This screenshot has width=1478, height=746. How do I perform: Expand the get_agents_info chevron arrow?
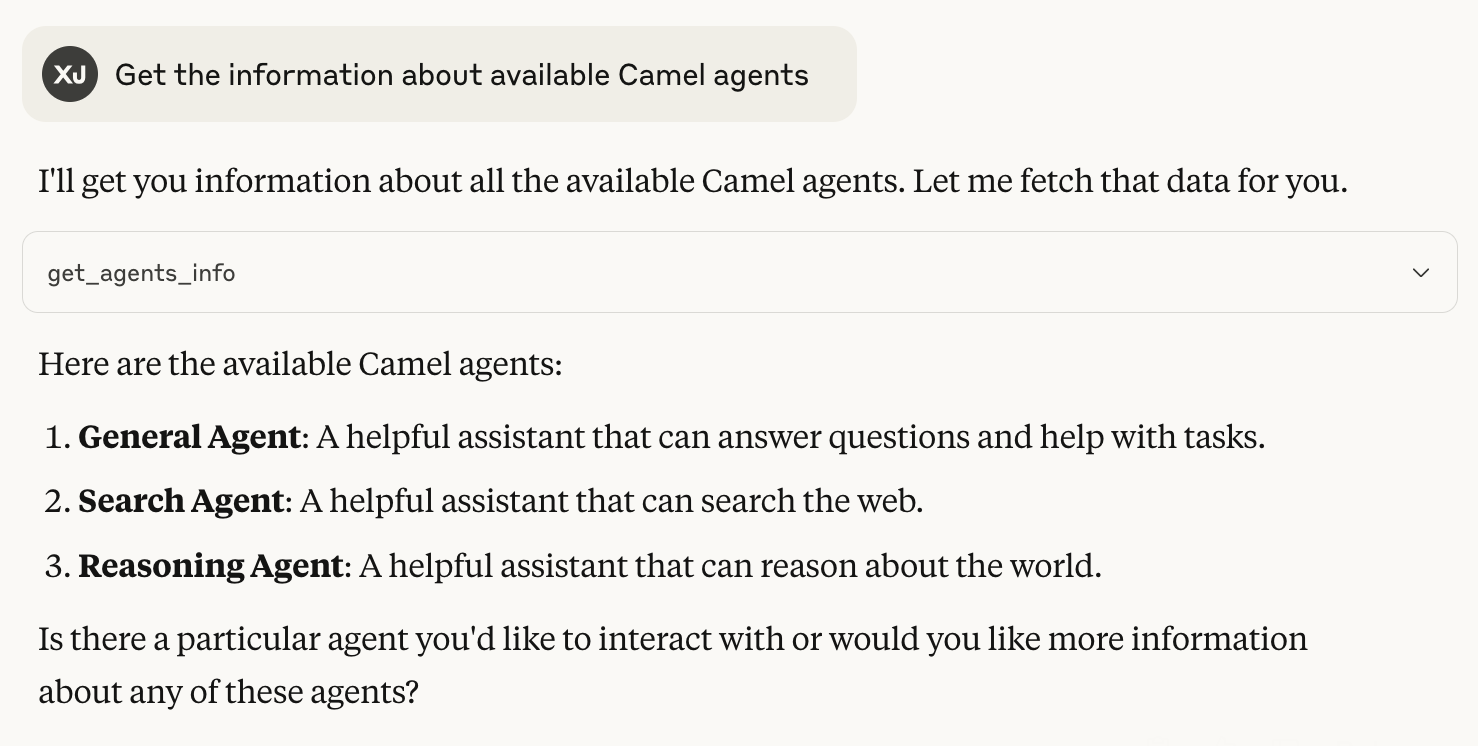(x=1420, y=273)
